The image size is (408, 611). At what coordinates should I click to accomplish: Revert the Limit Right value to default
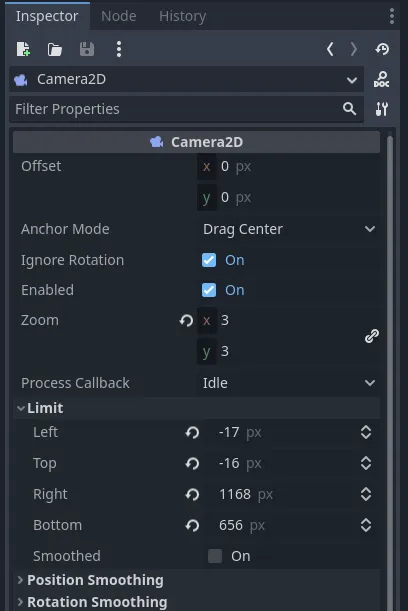(x=192, y=494)
